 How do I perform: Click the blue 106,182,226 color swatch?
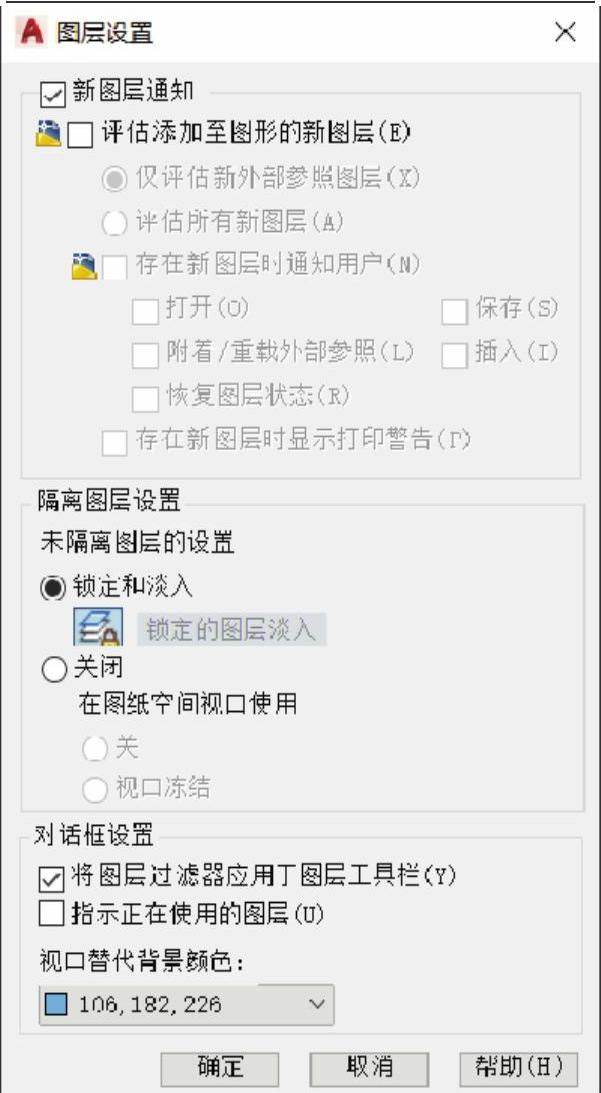point(57,1005)
